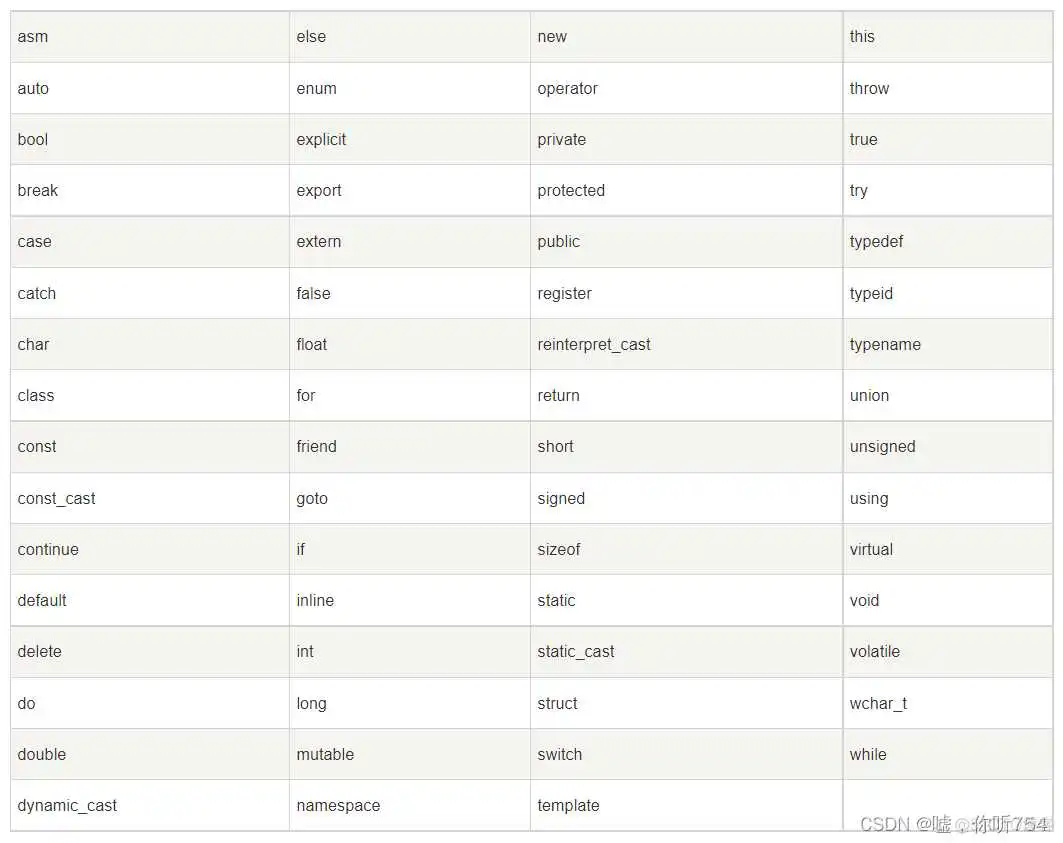
Task: Click the 'unsigned' keyword
Action: coord(883,447)
